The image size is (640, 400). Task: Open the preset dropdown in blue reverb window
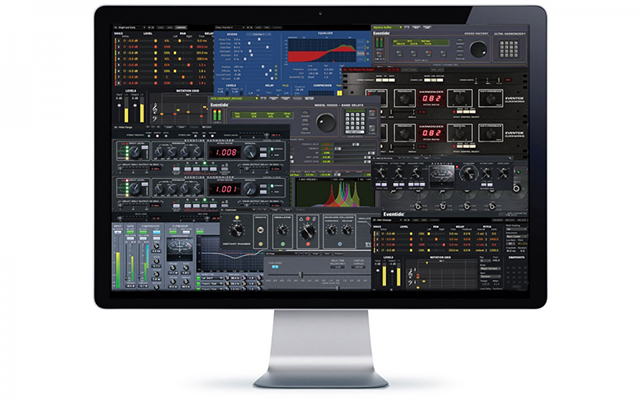(x=231, y=28)
